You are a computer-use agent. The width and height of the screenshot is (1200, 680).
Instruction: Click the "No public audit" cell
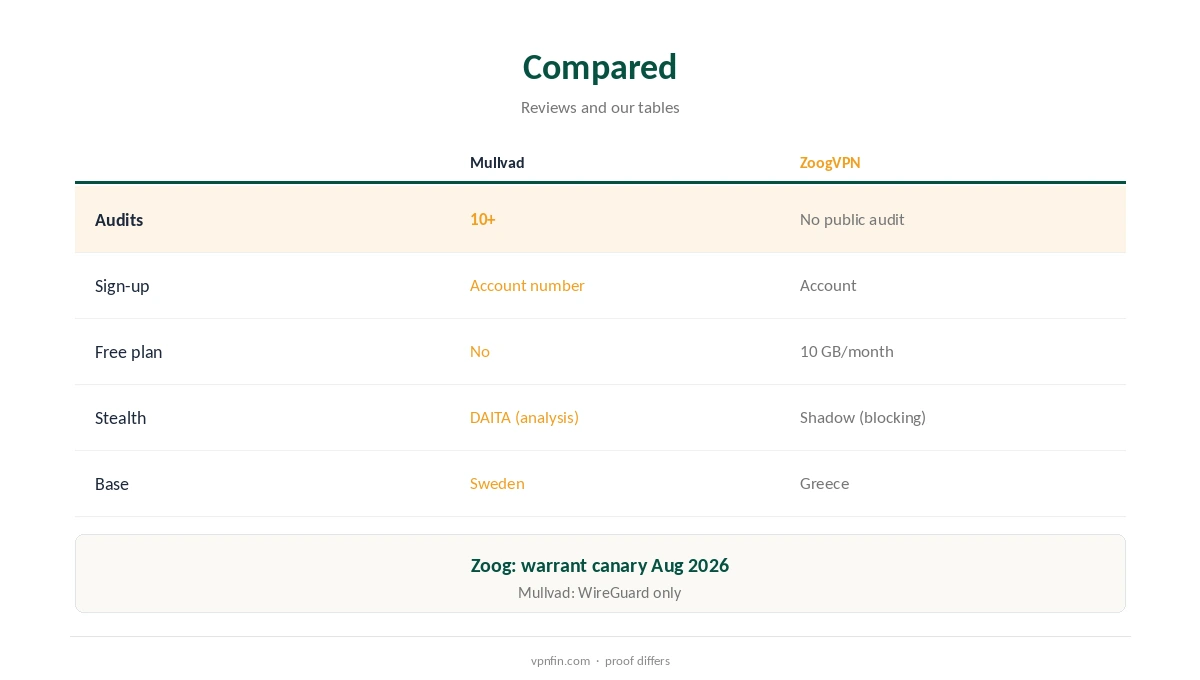(x=852, y=219)
